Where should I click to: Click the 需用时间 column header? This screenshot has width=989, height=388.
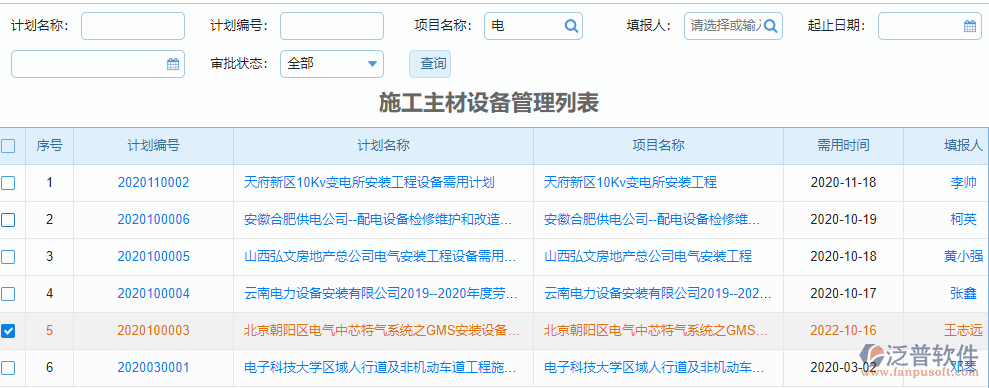[843, 146]
